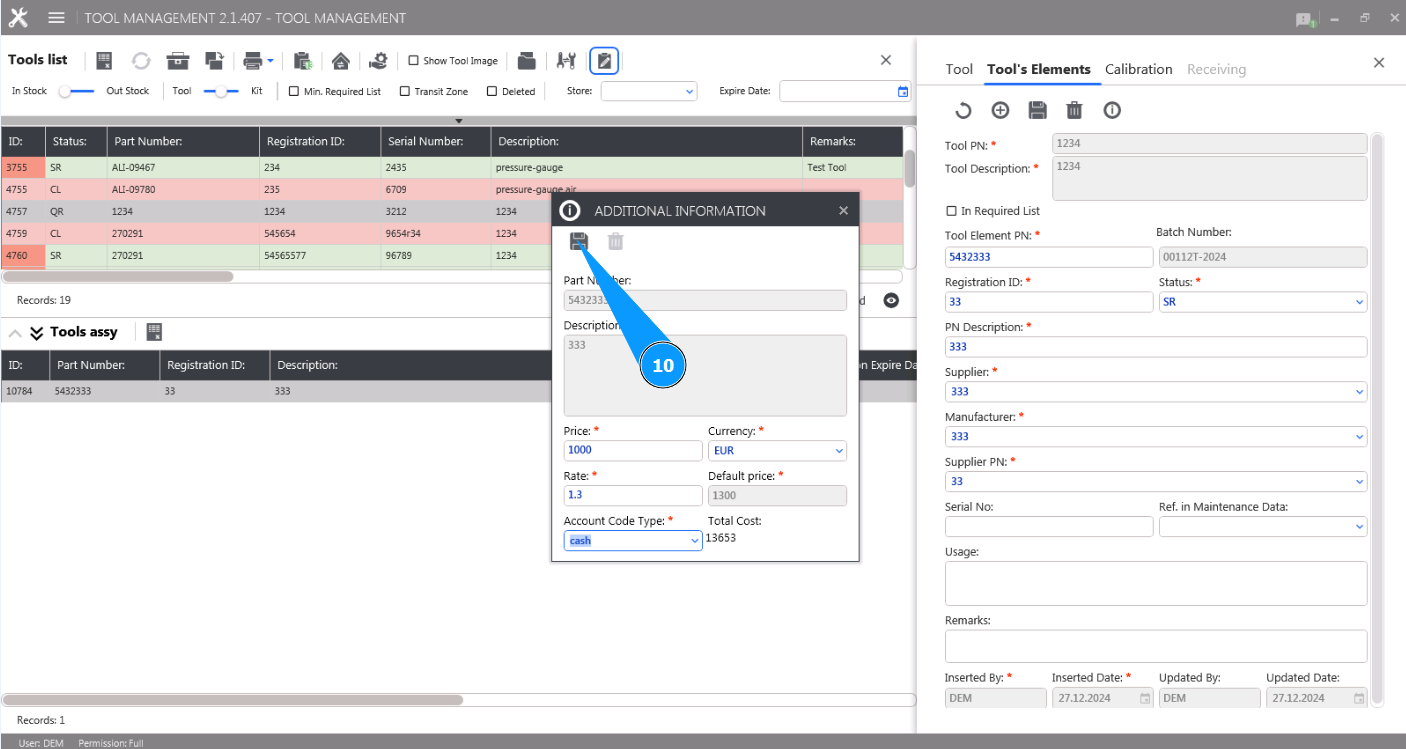Click the crossed wrench and screwdriver icon
The image size is (1406, 749).
click(x=566, y=61)
